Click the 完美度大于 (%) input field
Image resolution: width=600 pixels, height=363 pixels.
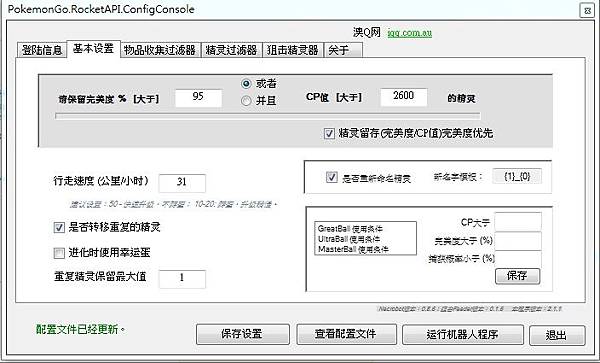[518, 241]
